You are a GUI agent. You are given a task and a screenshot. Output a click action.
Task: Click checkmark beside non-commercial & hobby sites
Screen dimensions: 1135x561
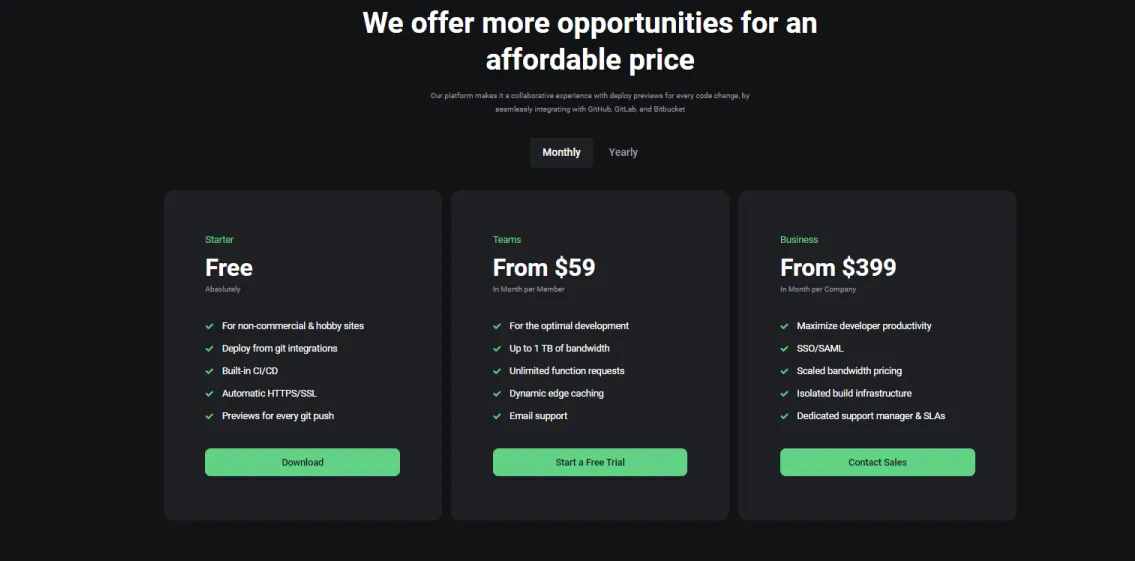click(x=209, y=326)
